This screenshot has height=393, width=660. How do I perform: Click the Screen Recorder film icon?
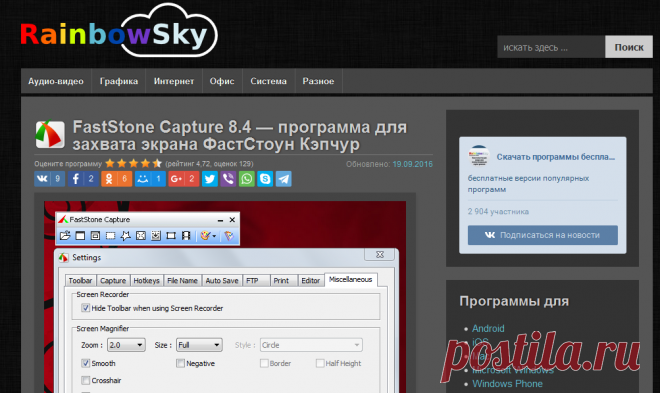(x=186, y=236)
